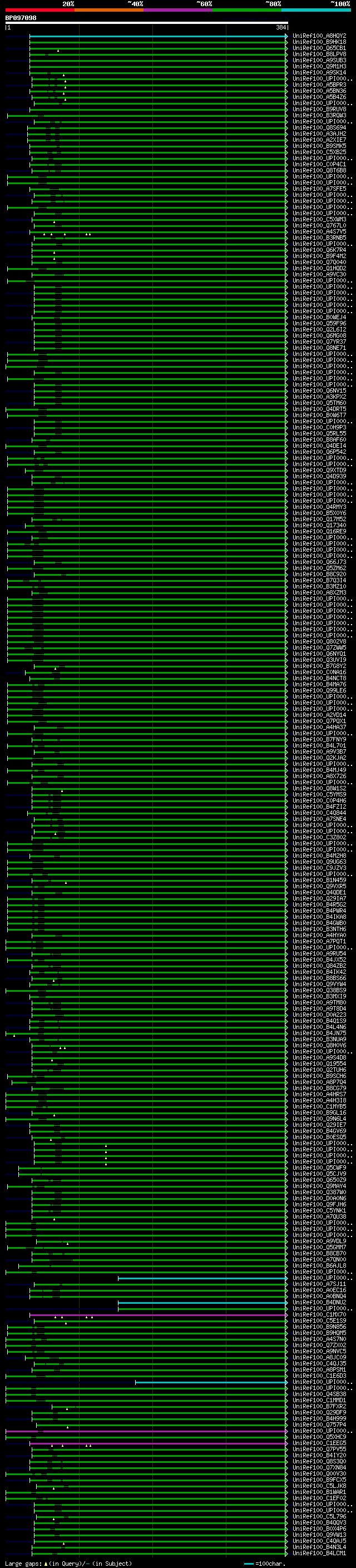Open the UniRef100_B3RQW3 hit
Viewport: 356px width, 1568px height.
click(319, 115)
